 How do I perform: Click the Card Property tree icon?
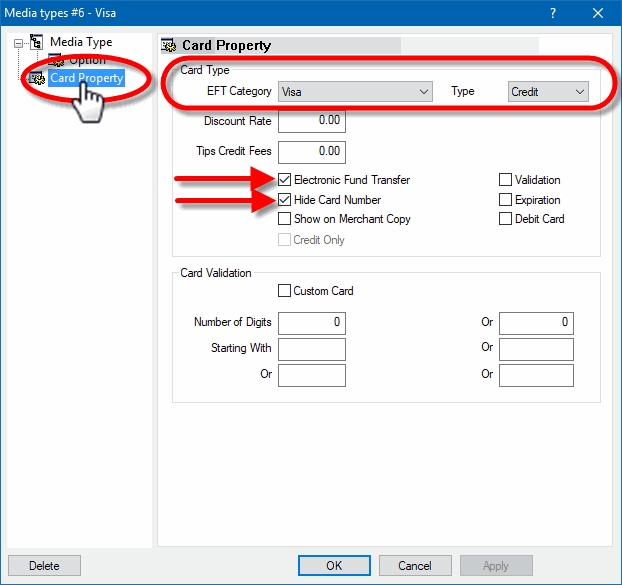37,78
